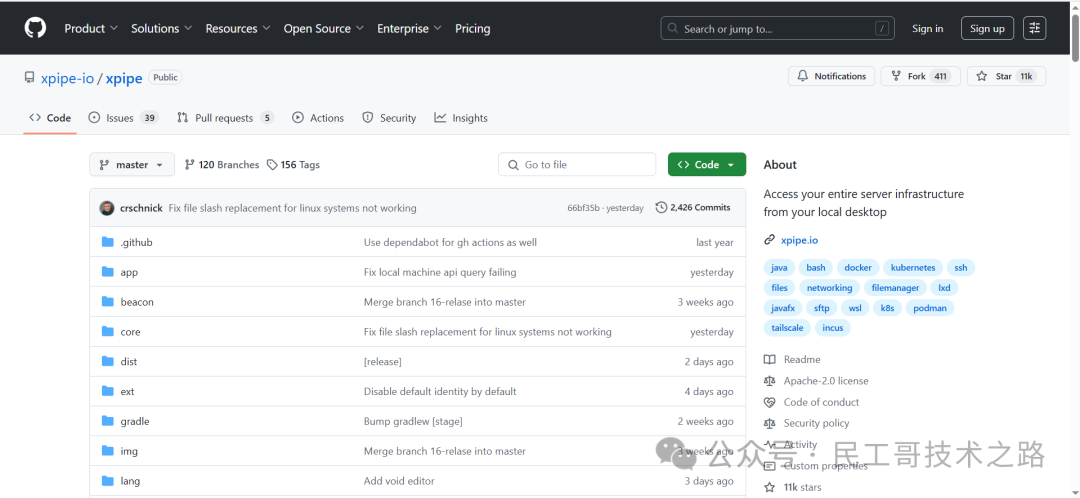View the 120 Branches link

[222, 165]
